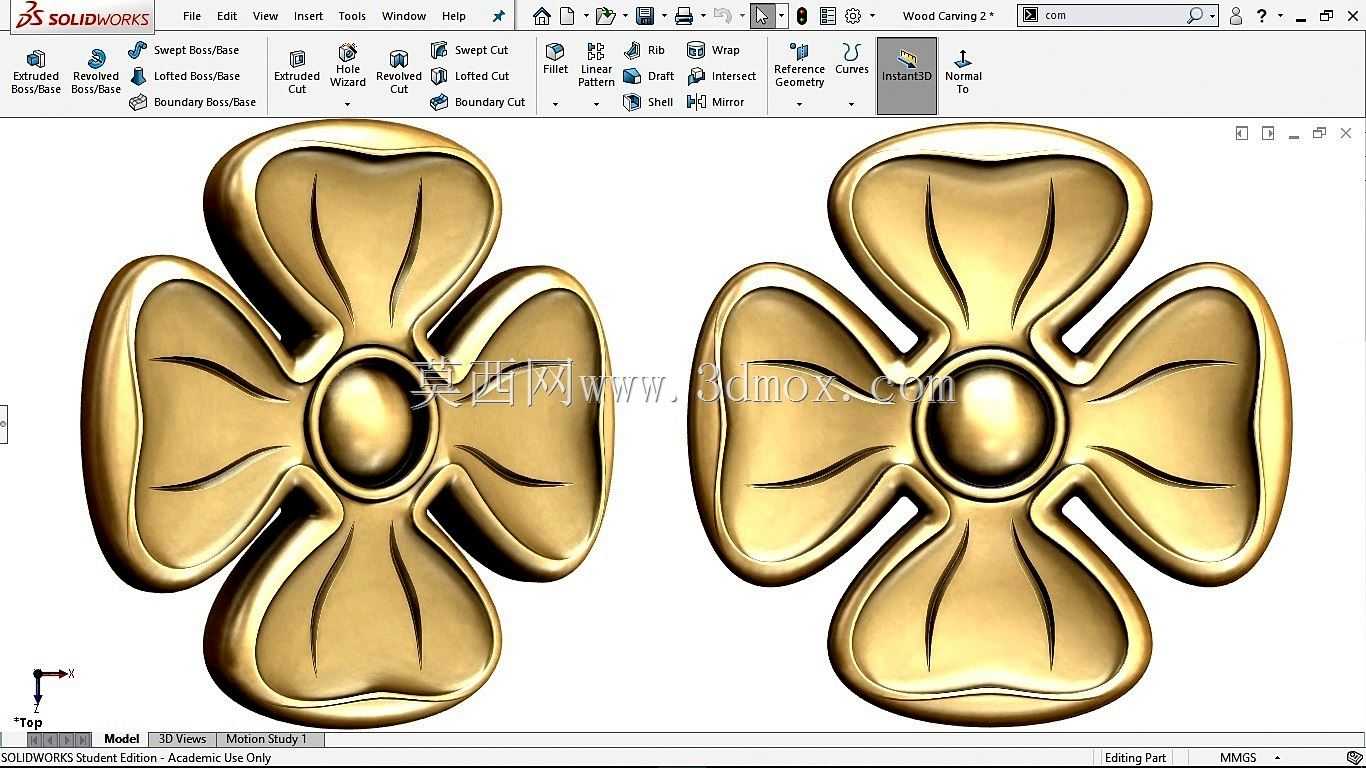Pin the menu bar with pushpin
The width and height of the screenshot is (1366, 768).
pyautogui.click(x=499, y=16)
